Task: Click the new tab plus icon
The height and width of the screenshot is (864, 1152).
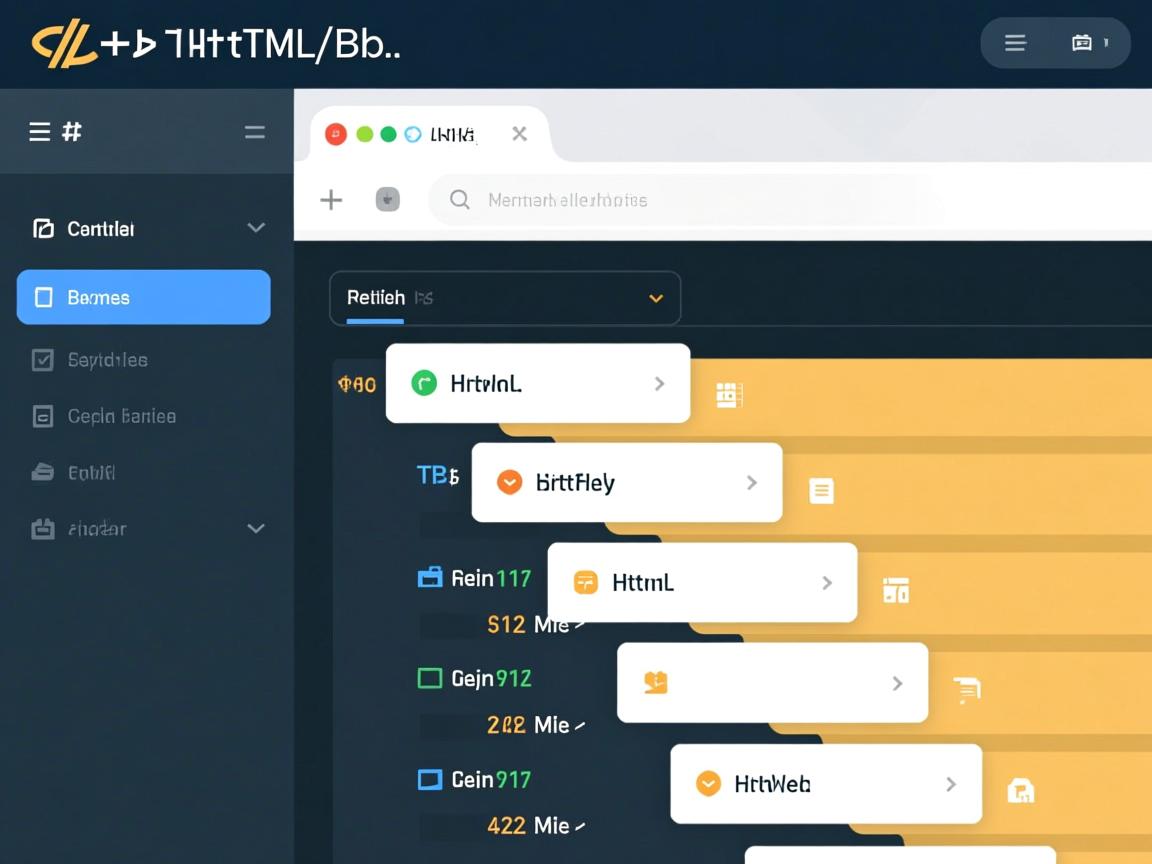Action: [331, 200]
